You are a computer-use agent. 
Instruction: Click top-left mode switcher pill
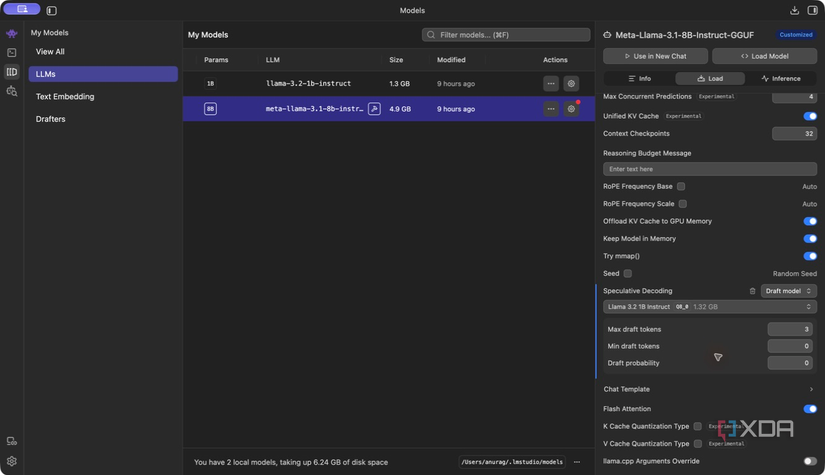(x=22, y=9)
